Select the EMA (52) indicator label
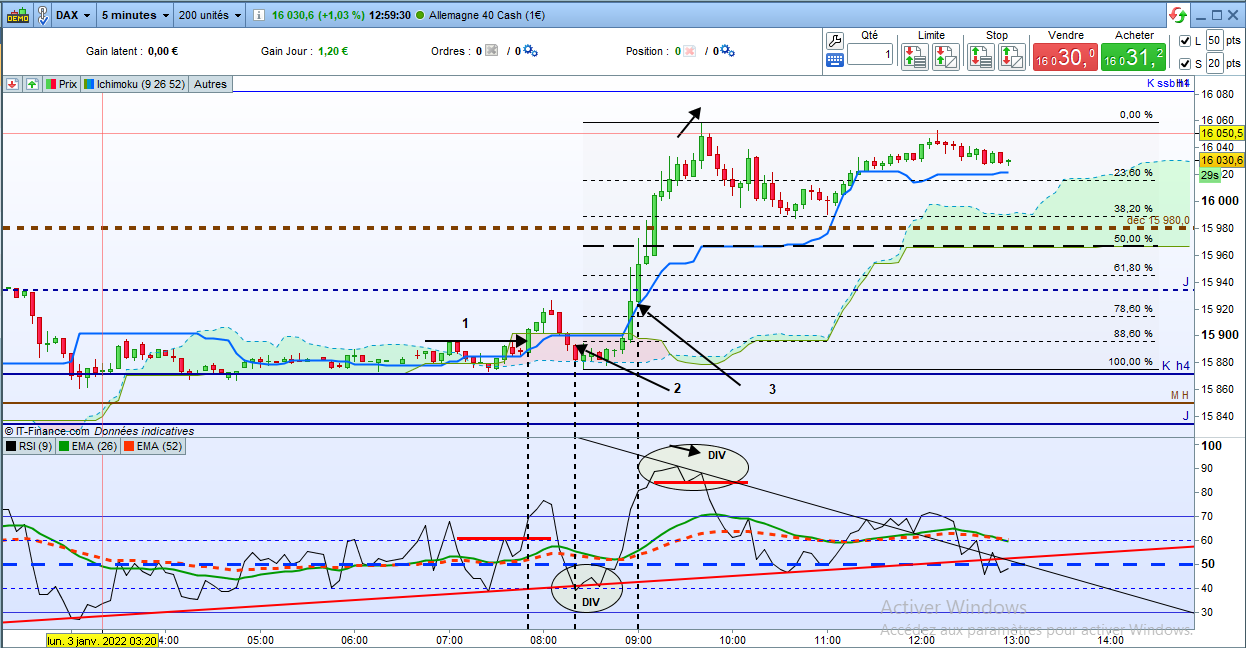Screen dimensions: 1246x648 (154, 446)
